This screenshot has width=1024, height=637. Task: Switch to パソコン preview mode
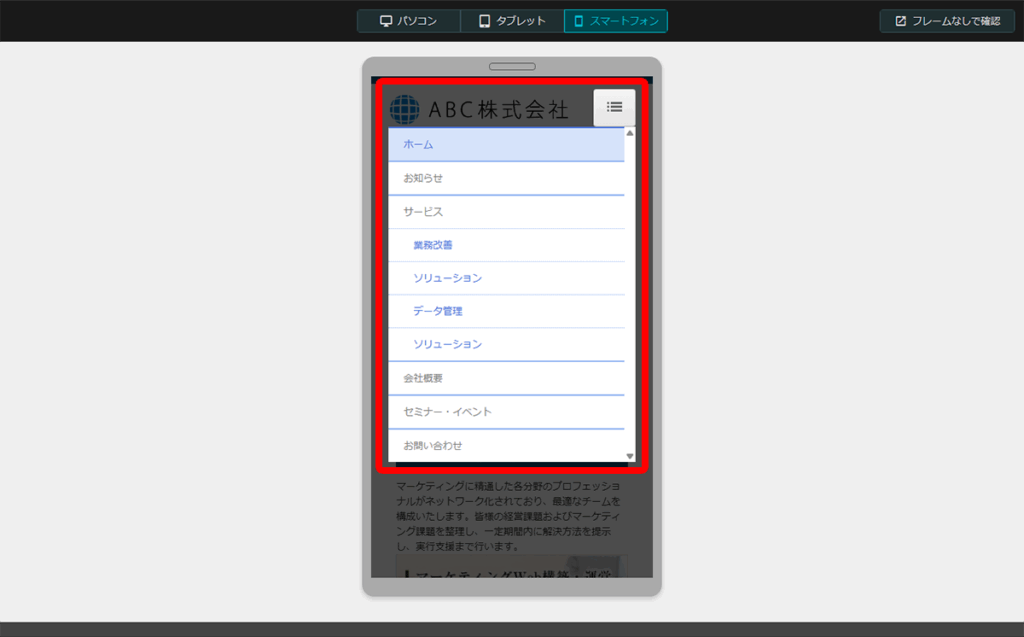pos(409,21)
